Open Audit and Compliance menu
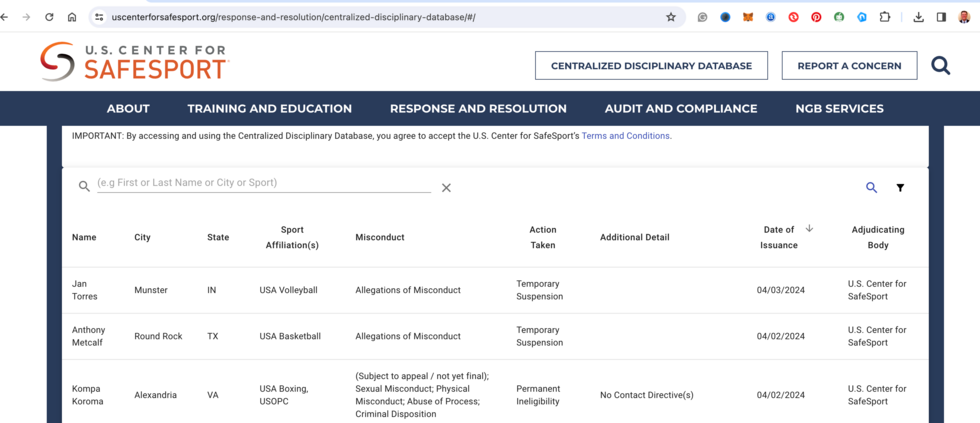 [x=681, y=109]
